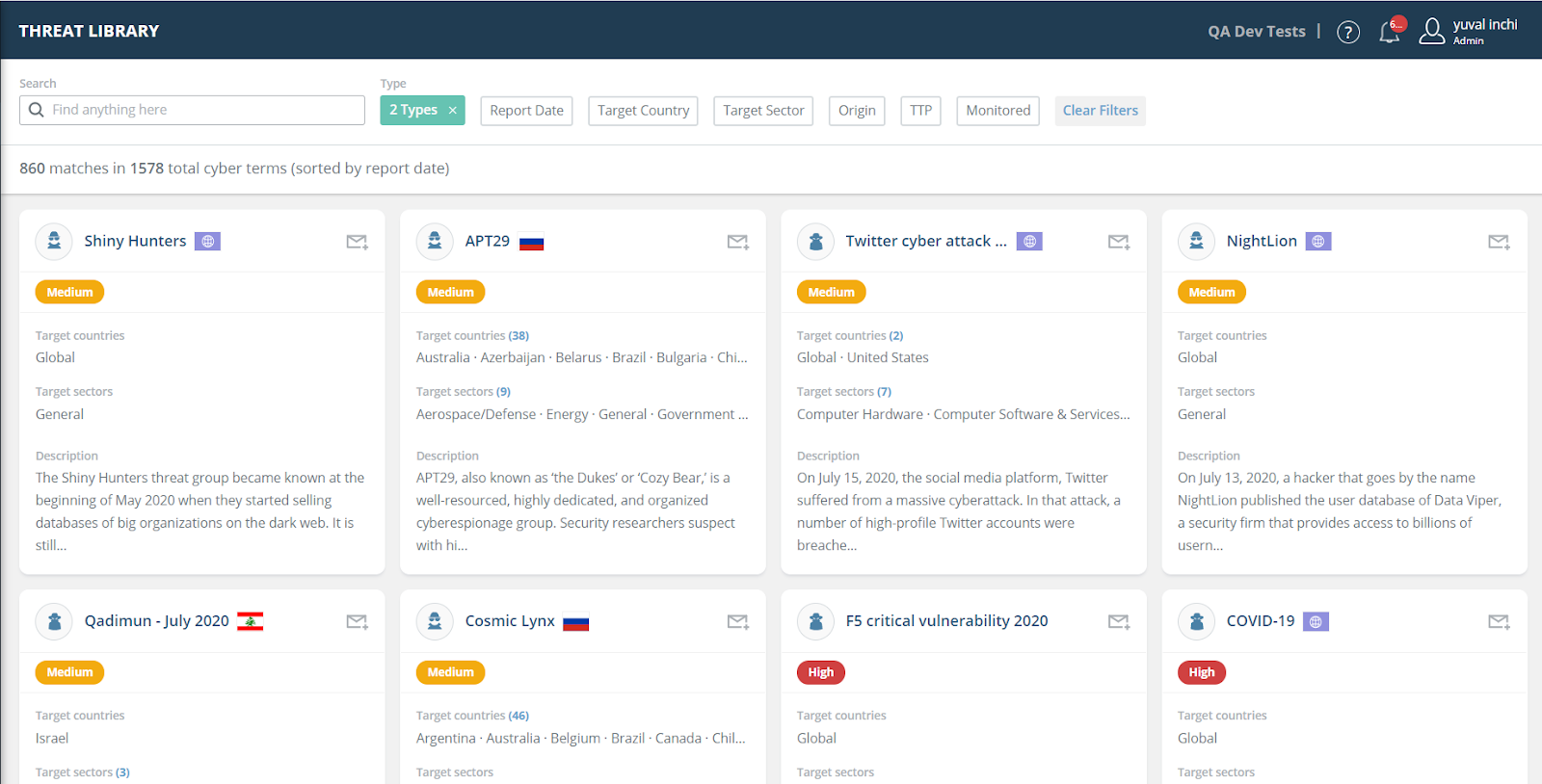The width and height of the screenshot is (1542, 784).
Task: Click the user profile avatar icon
Action: [1432, 32]
